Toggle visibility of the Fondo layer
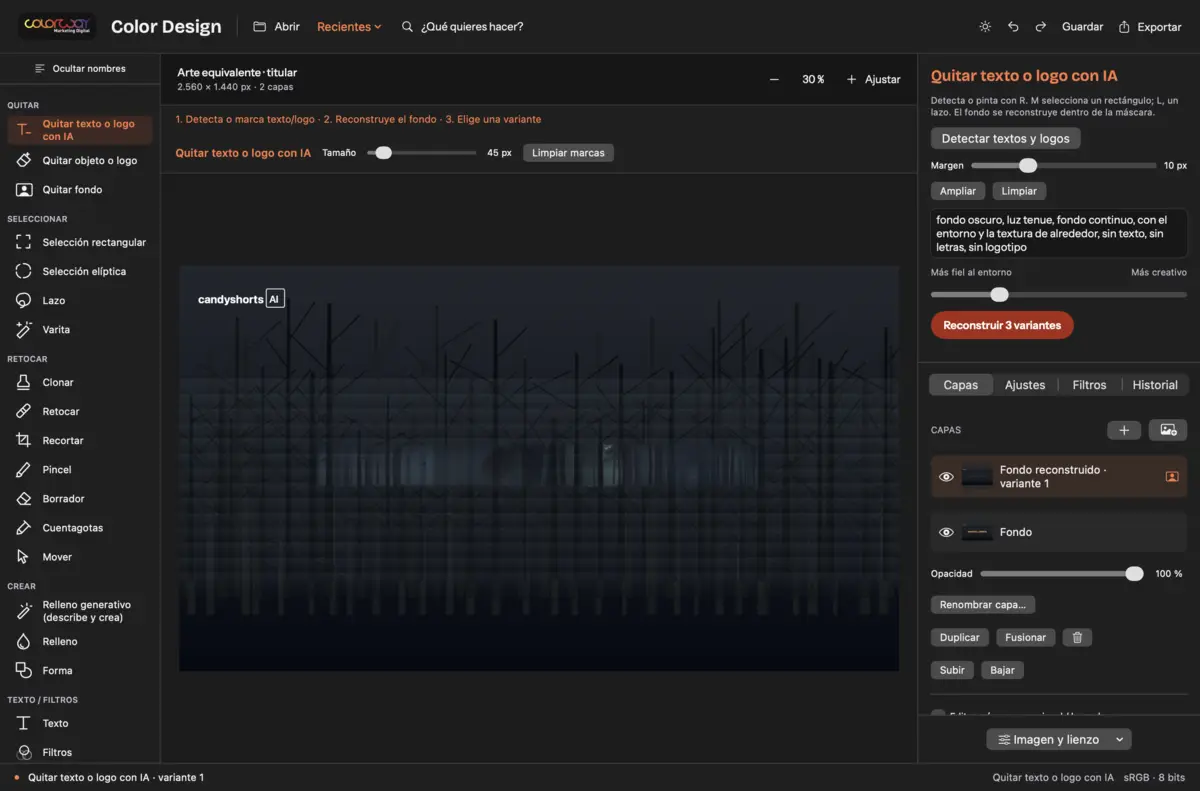1200x791 pixels. pos(946,532)
